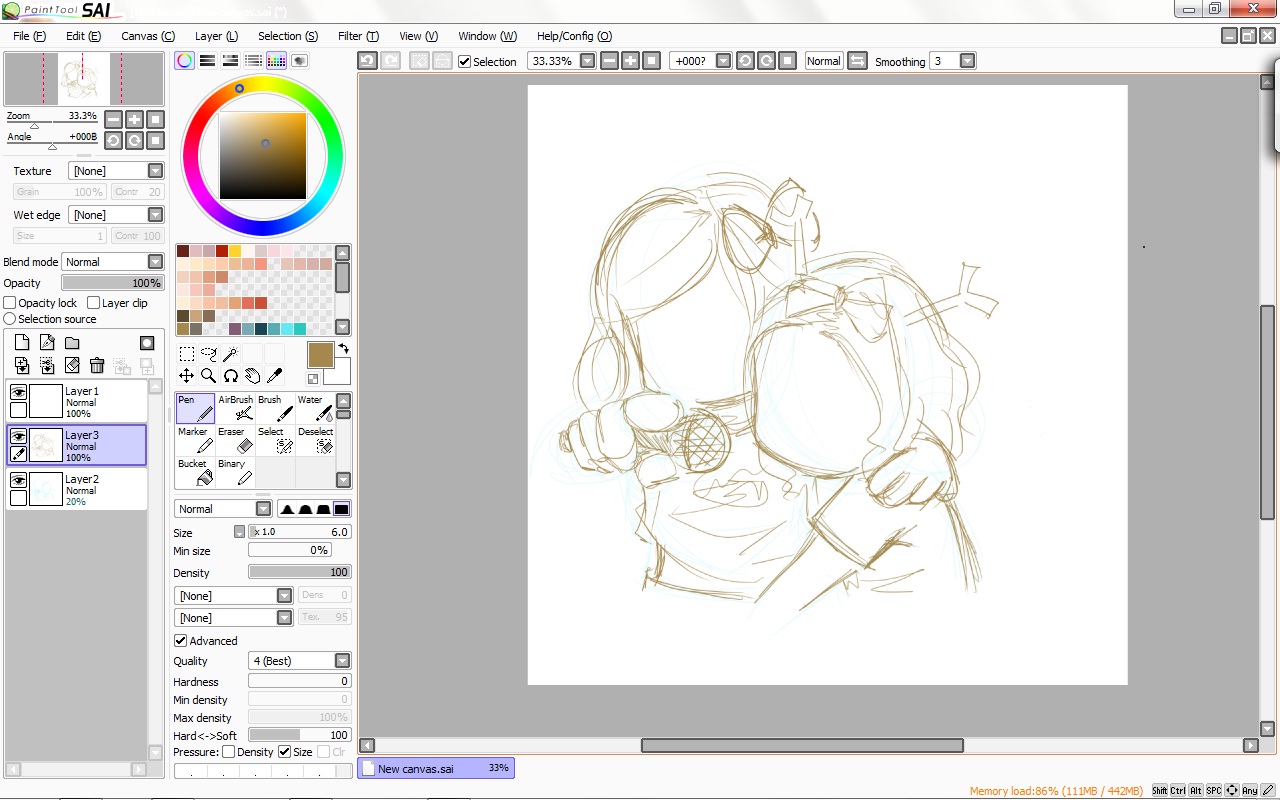Image resolution: width=1280 pixels, height=800 pixels.
Task: Open the brush shape [None] dropdown
Action: (233, 596)
